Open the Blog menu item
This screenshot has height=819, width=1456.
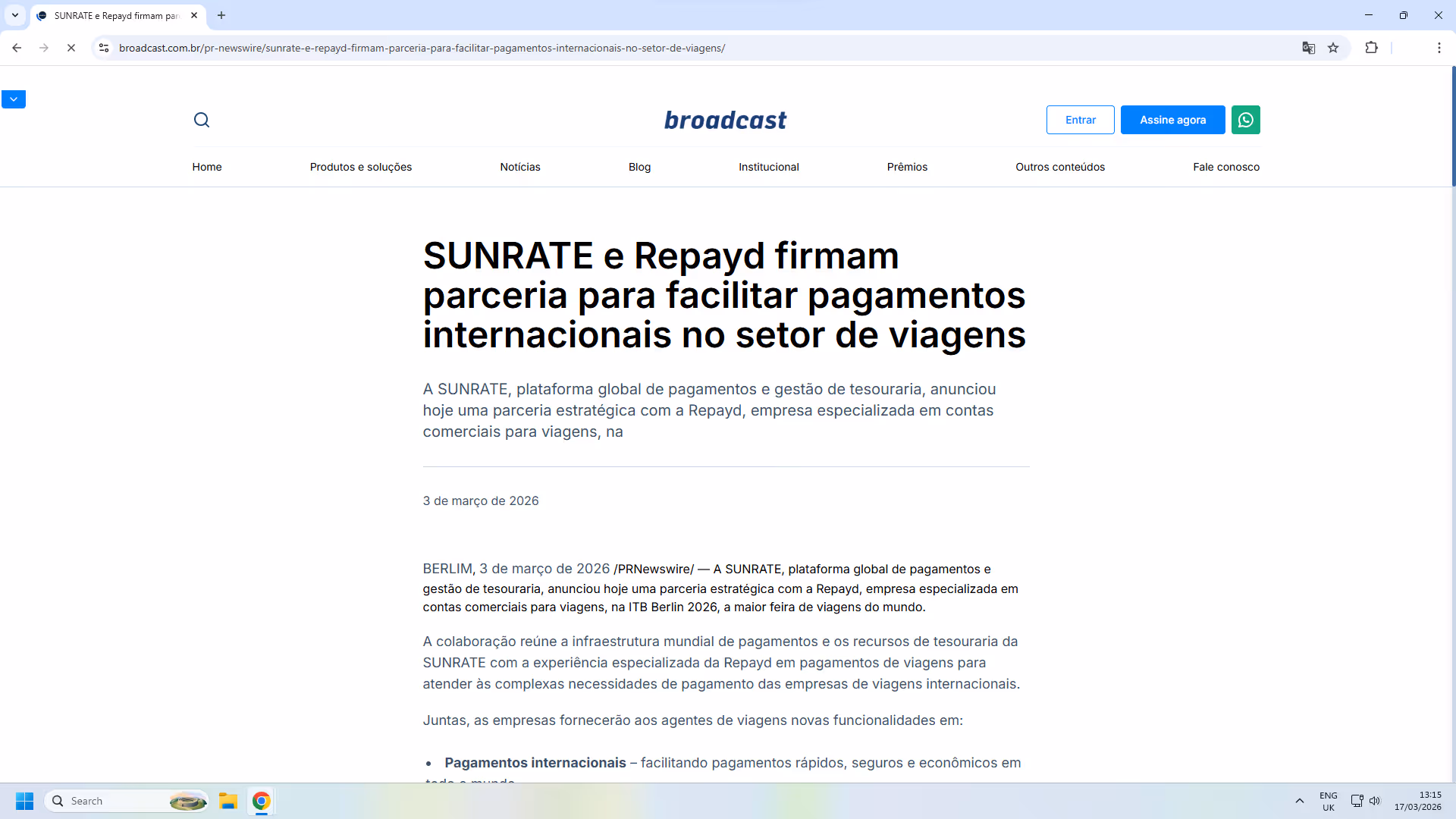(639, 167)
